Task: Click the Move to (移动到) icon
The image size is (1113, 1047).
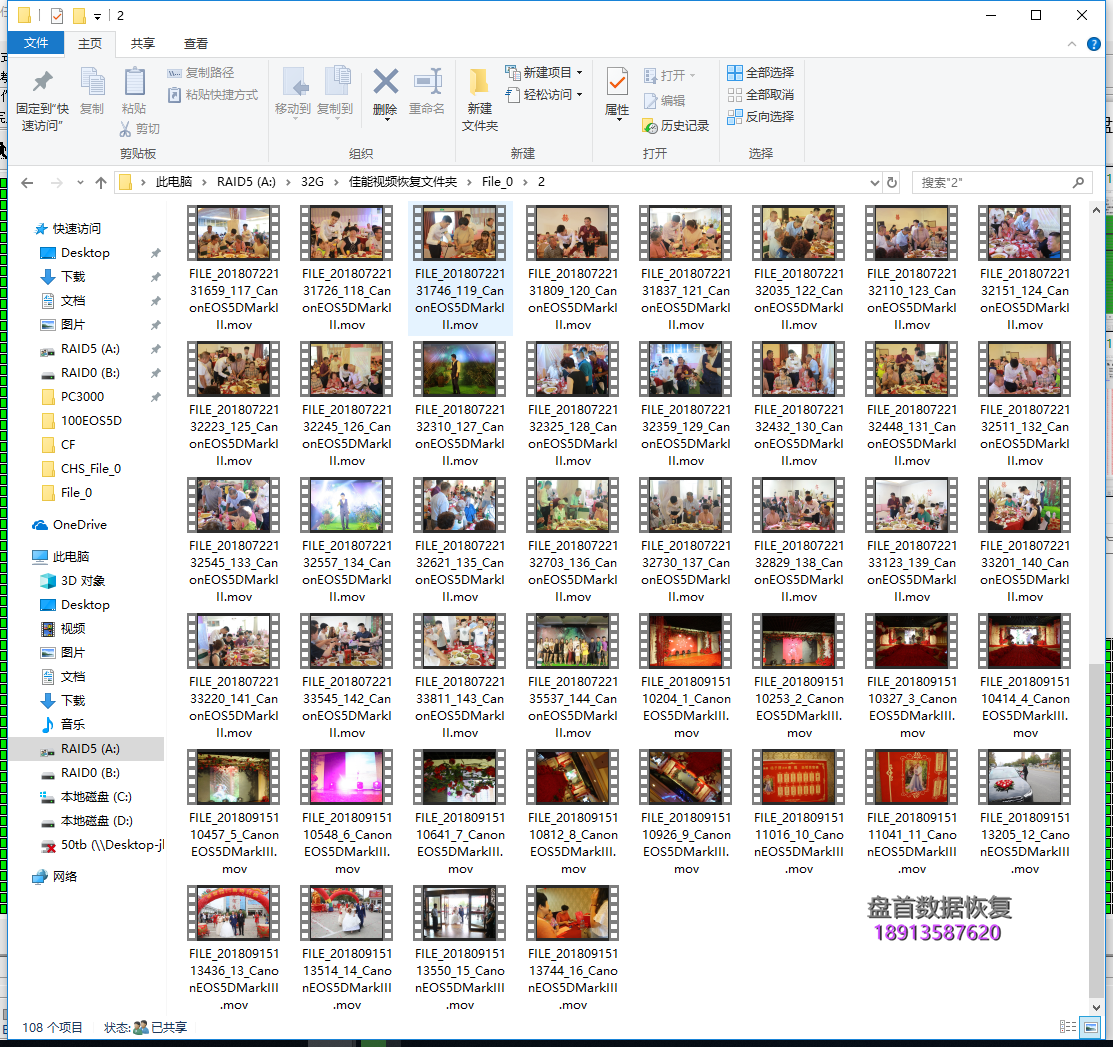Action: click(x=293, y=82)
